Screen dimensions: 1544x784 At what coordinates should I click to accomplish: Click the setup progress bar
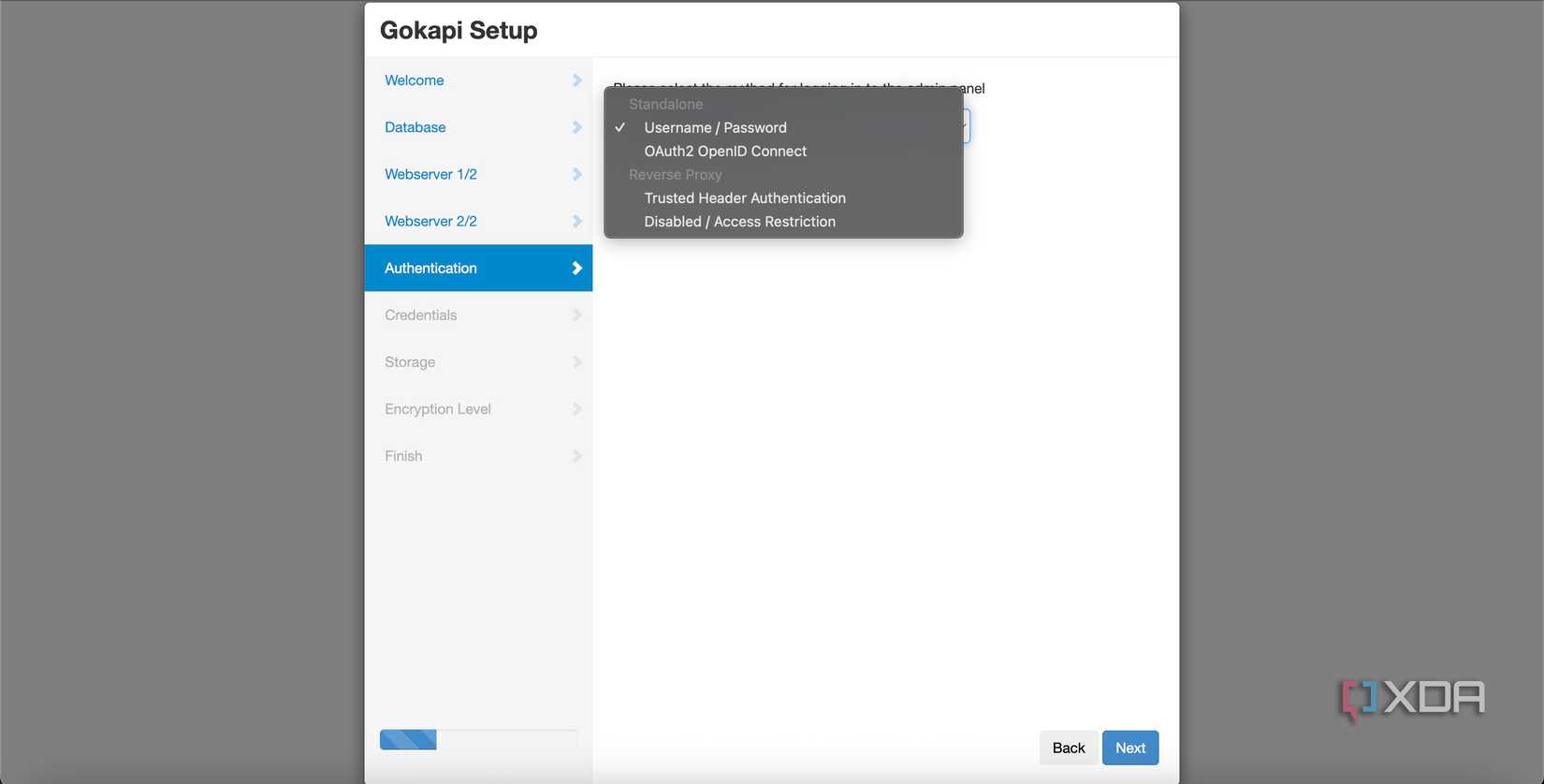coord(478,740)
